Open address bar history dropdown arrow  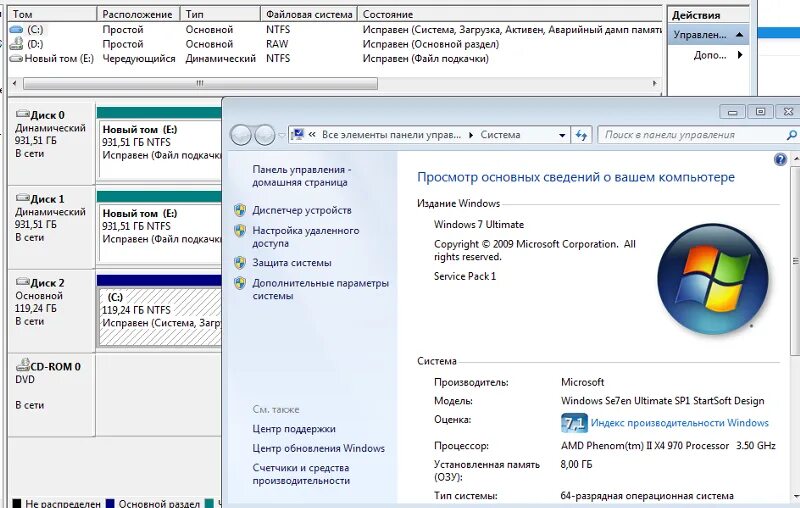(x=562, y=135)
